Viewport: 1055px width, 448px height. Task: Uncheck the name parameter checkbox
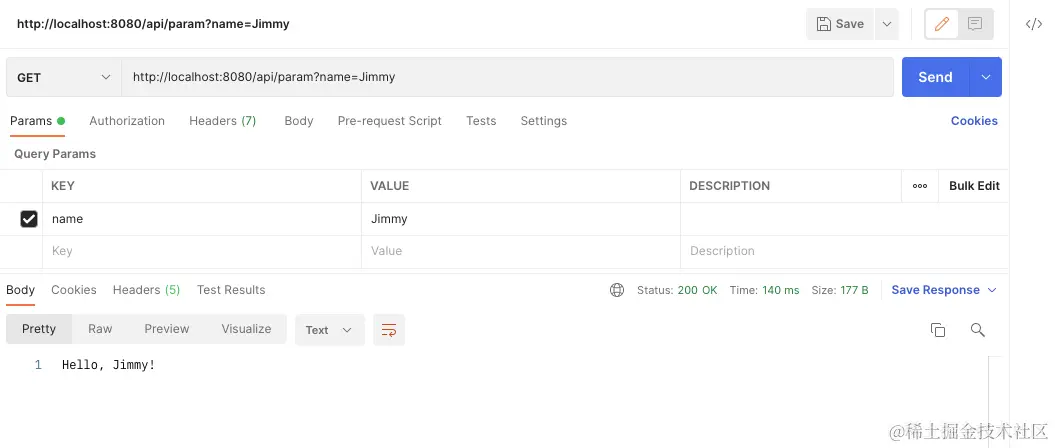click(x=29, y=219)
